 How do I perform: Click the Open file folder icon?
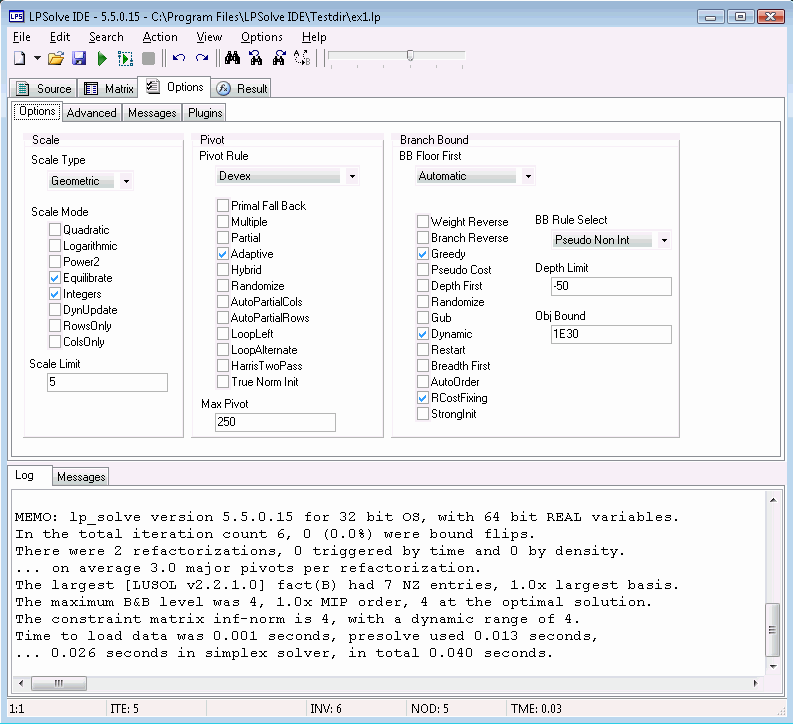pyautogui.click(x=57, y=59)
